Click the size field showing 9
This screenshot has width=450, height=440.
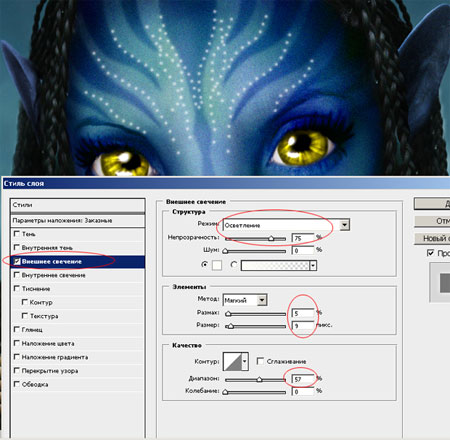303,326
